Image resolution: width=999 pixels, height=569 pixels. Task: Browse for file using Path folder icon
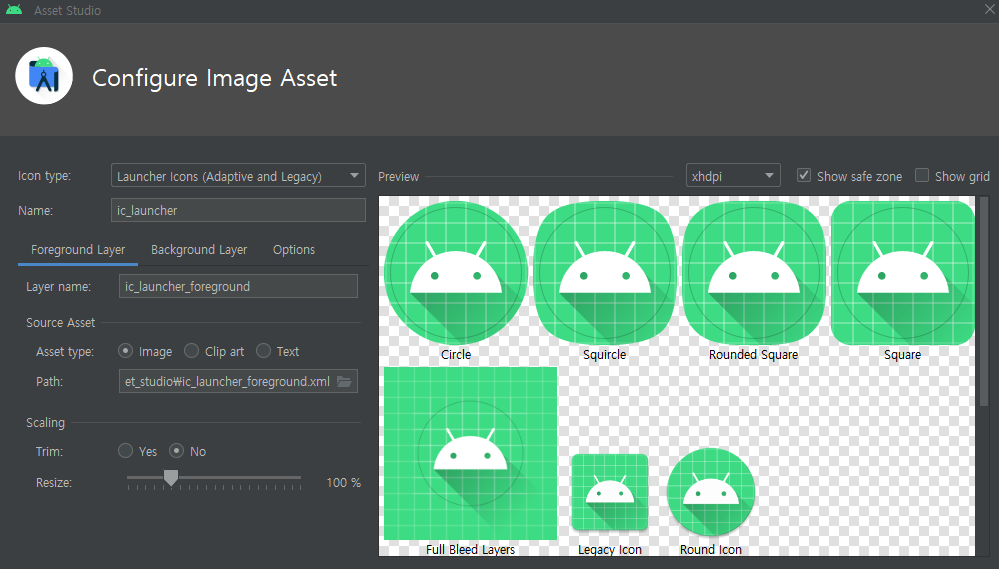pos(344,382)
